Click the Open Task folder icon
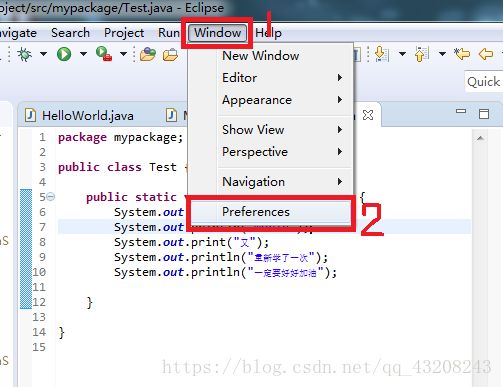The image size is (503, 387). (x=170, y=54)
